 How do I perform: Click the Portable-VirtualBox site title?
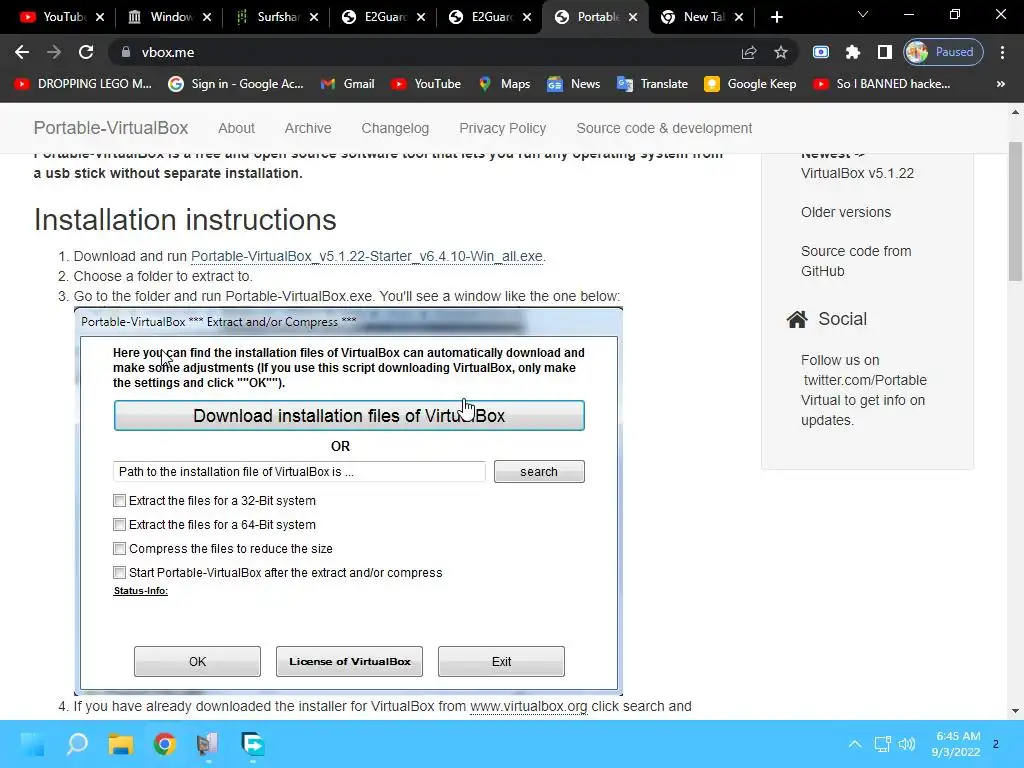111,128
